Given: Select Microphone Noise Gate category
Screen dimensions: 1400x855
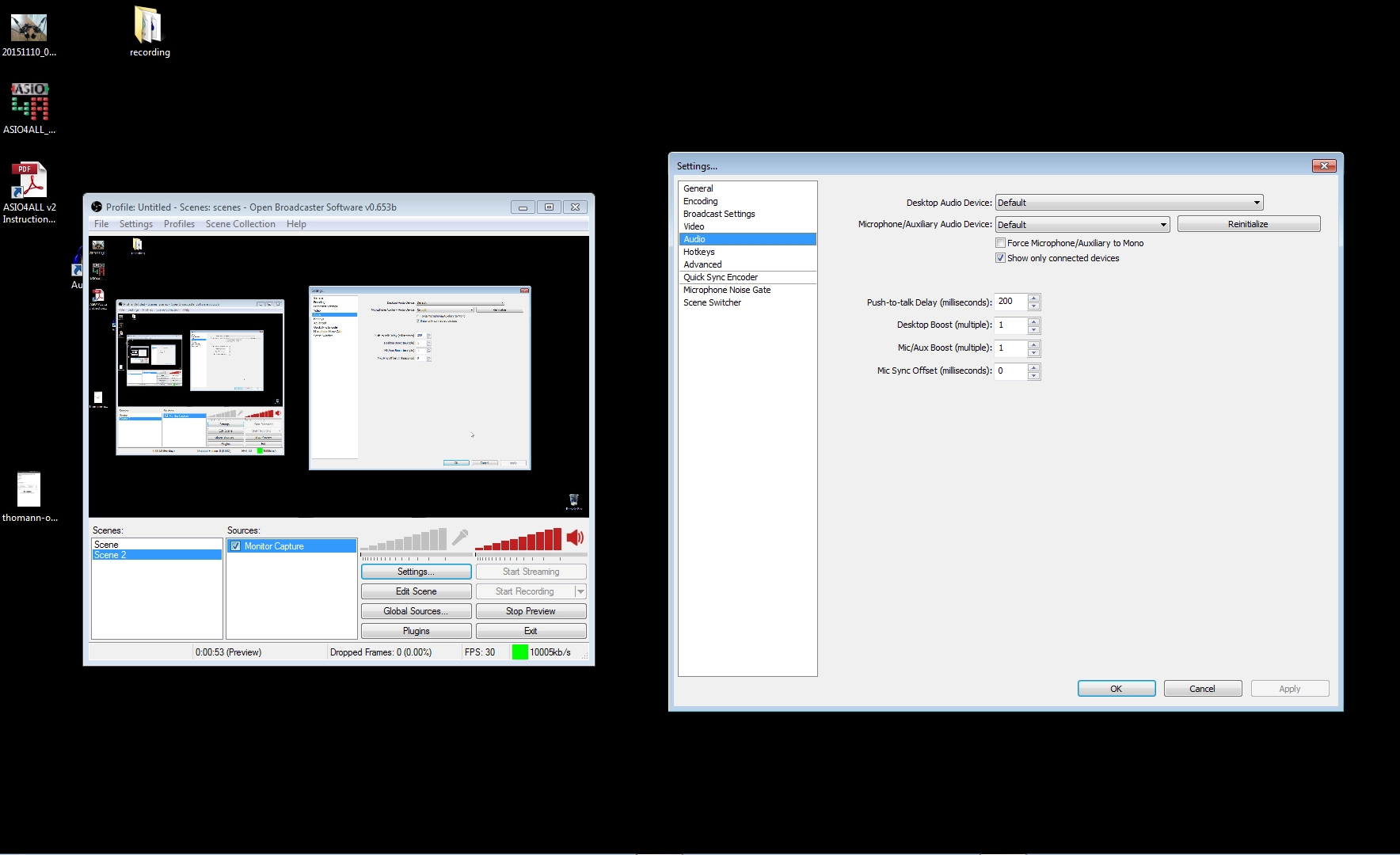Looking at the screenshot, I should click(x=748, y=290).
